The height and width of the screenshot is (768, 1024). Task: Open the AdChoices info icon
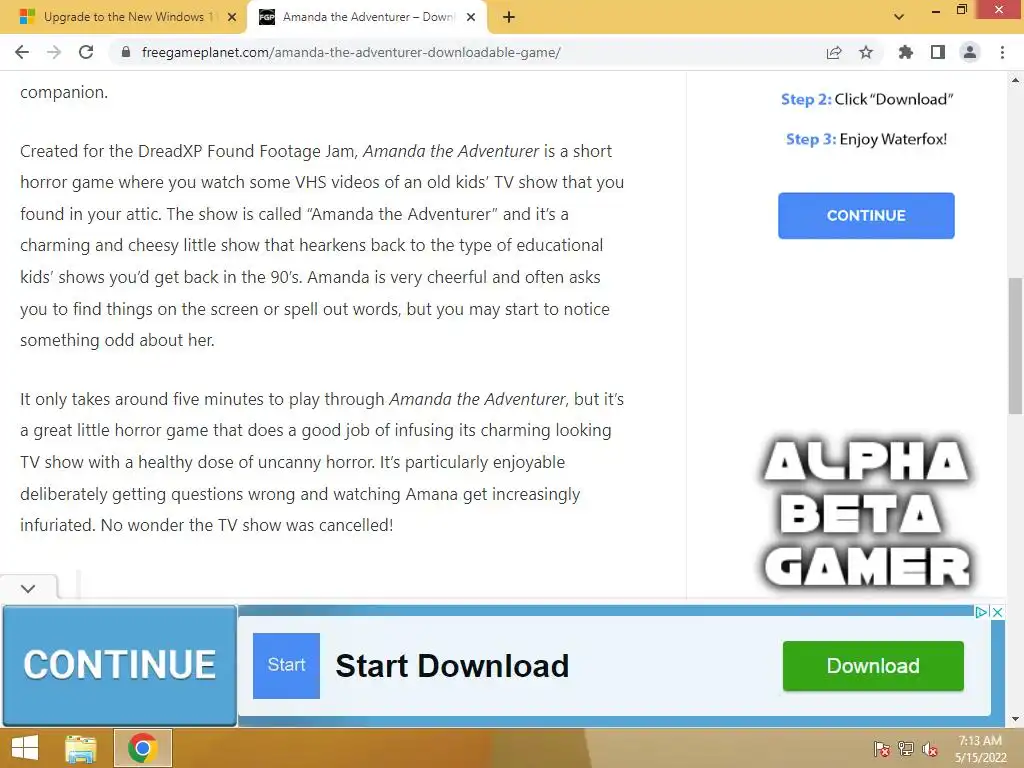pos(981,612)
